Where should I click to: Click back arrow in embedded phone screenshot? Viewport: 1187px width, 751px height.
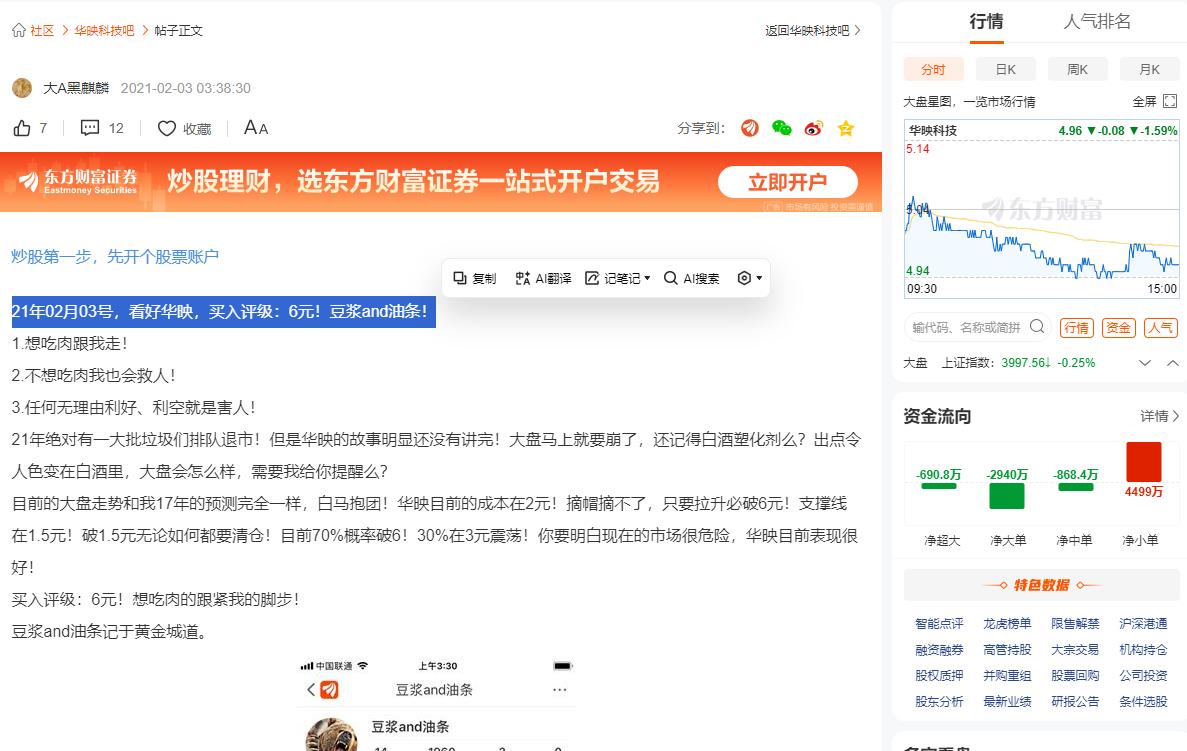[x=311, y=690]
